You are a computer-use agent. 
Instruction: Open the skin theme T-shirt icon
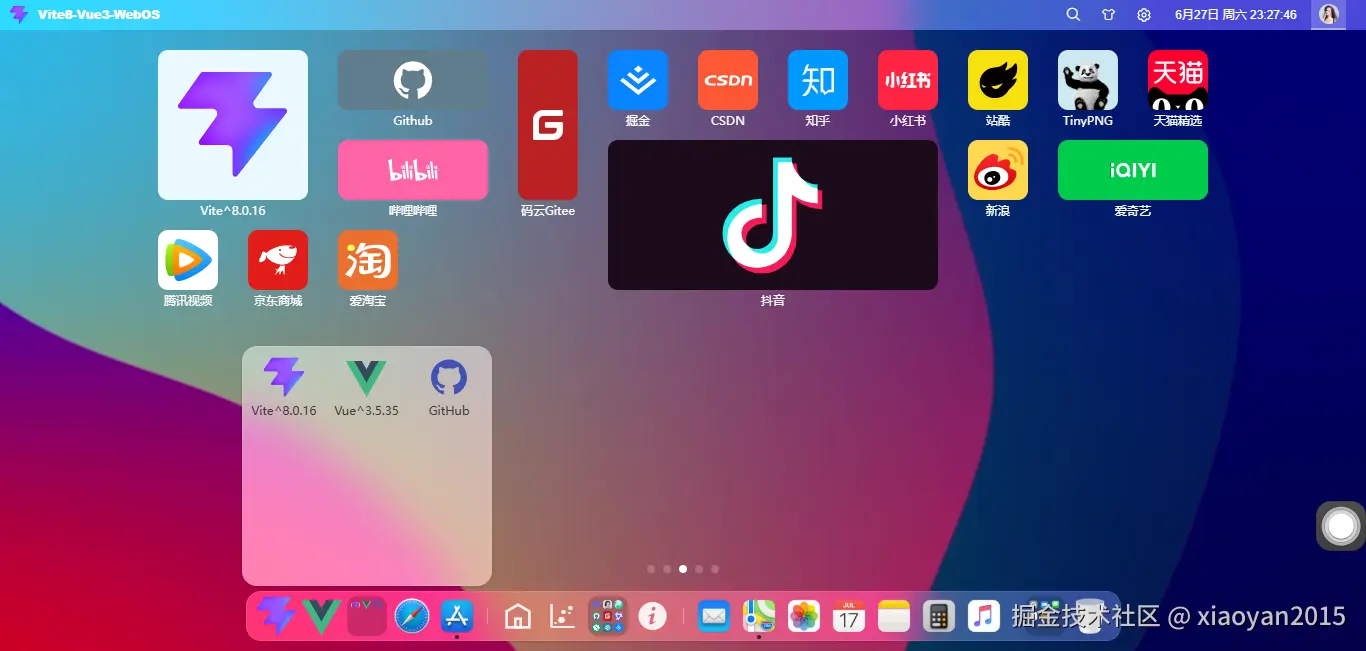coord(1108,15)
